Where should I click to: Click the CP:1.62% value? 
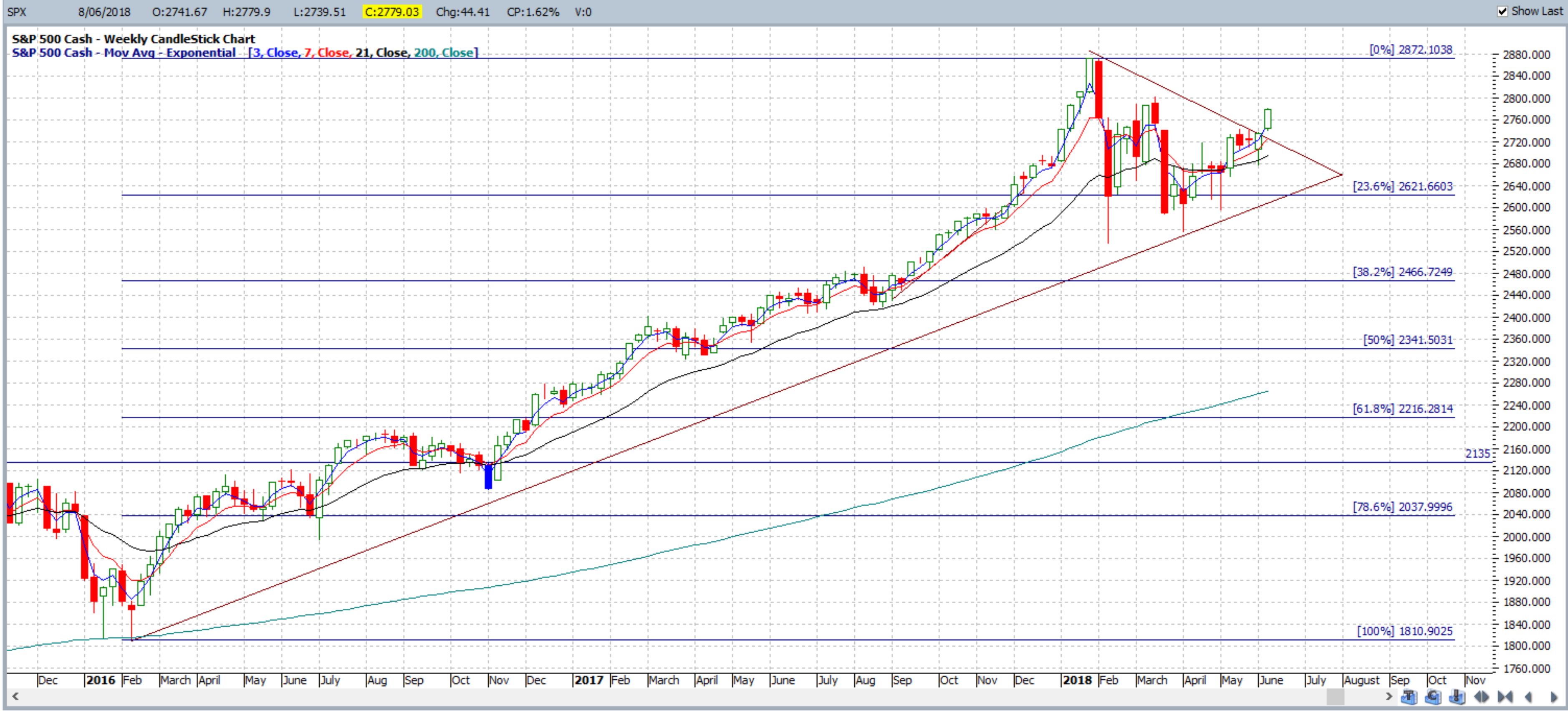(533, 12)
